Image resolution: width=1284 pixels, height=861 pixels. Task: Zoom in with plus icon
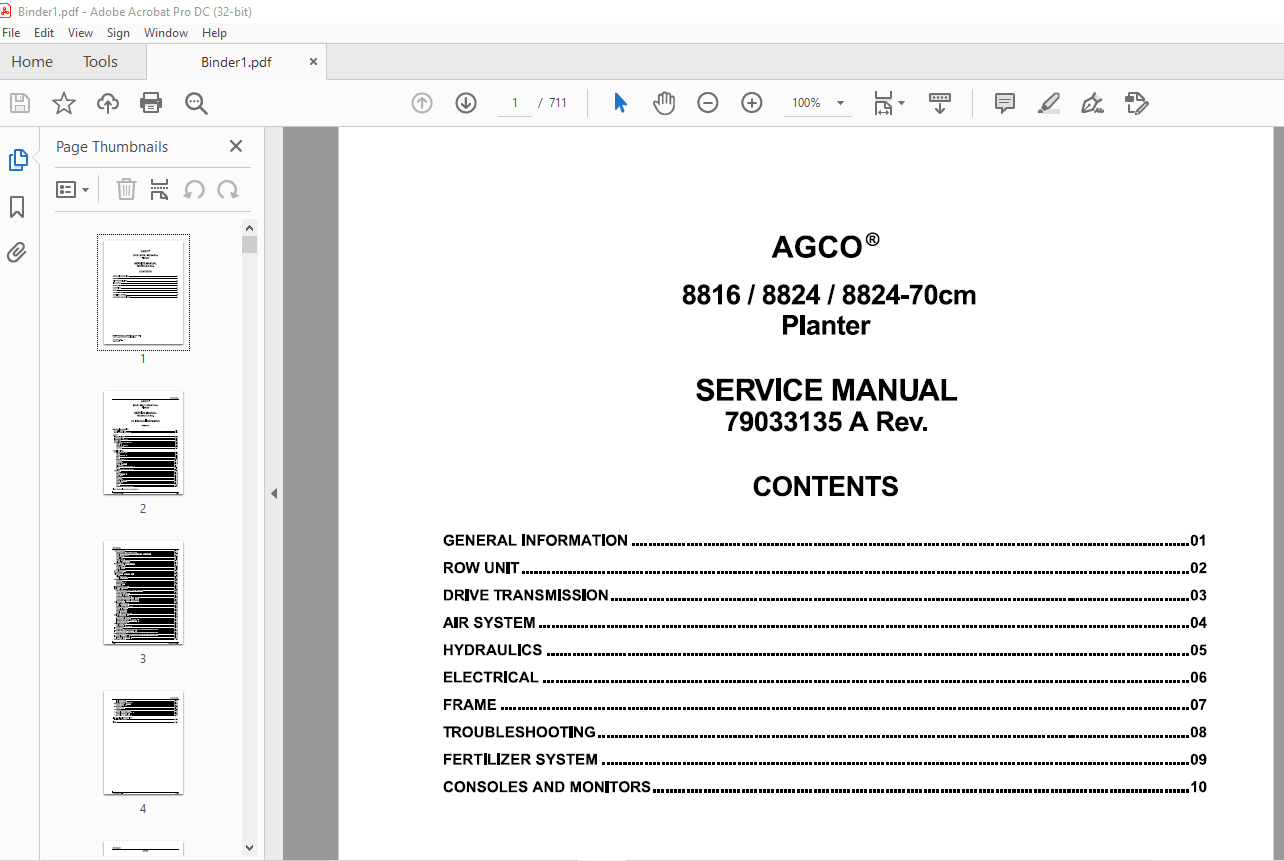click(752, 103)
